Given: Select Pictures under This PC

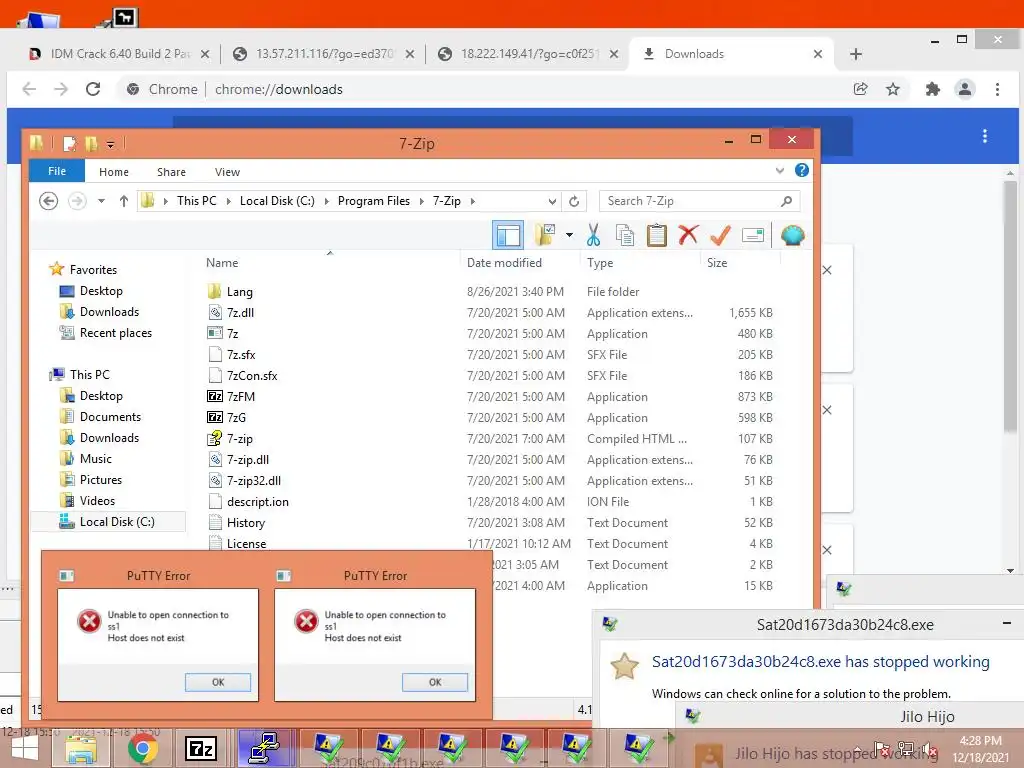Looking at the screenshot, I should (x=101, y=479).
